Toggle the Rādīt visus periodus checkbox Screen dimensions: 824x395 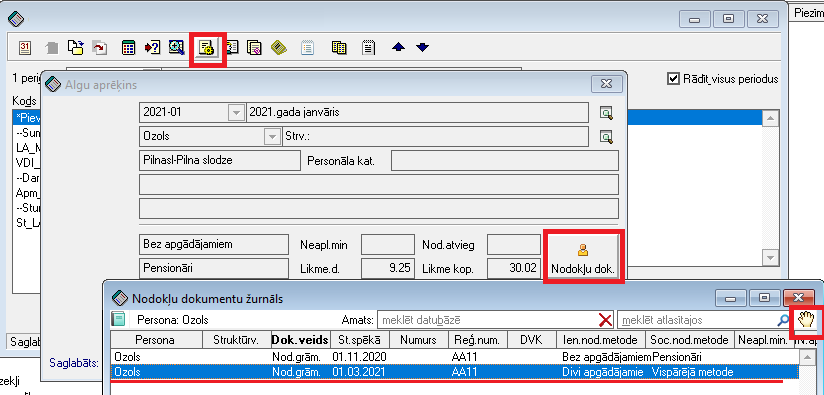[x=673, y=79]
